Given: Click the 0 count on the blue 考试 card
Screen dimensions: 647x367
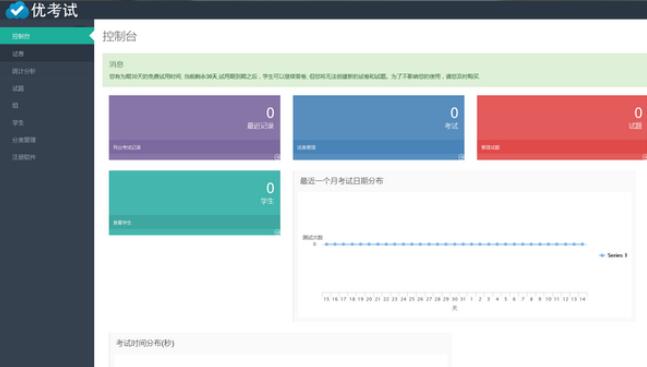Looking at the screenshot, I should pos(454,113).
